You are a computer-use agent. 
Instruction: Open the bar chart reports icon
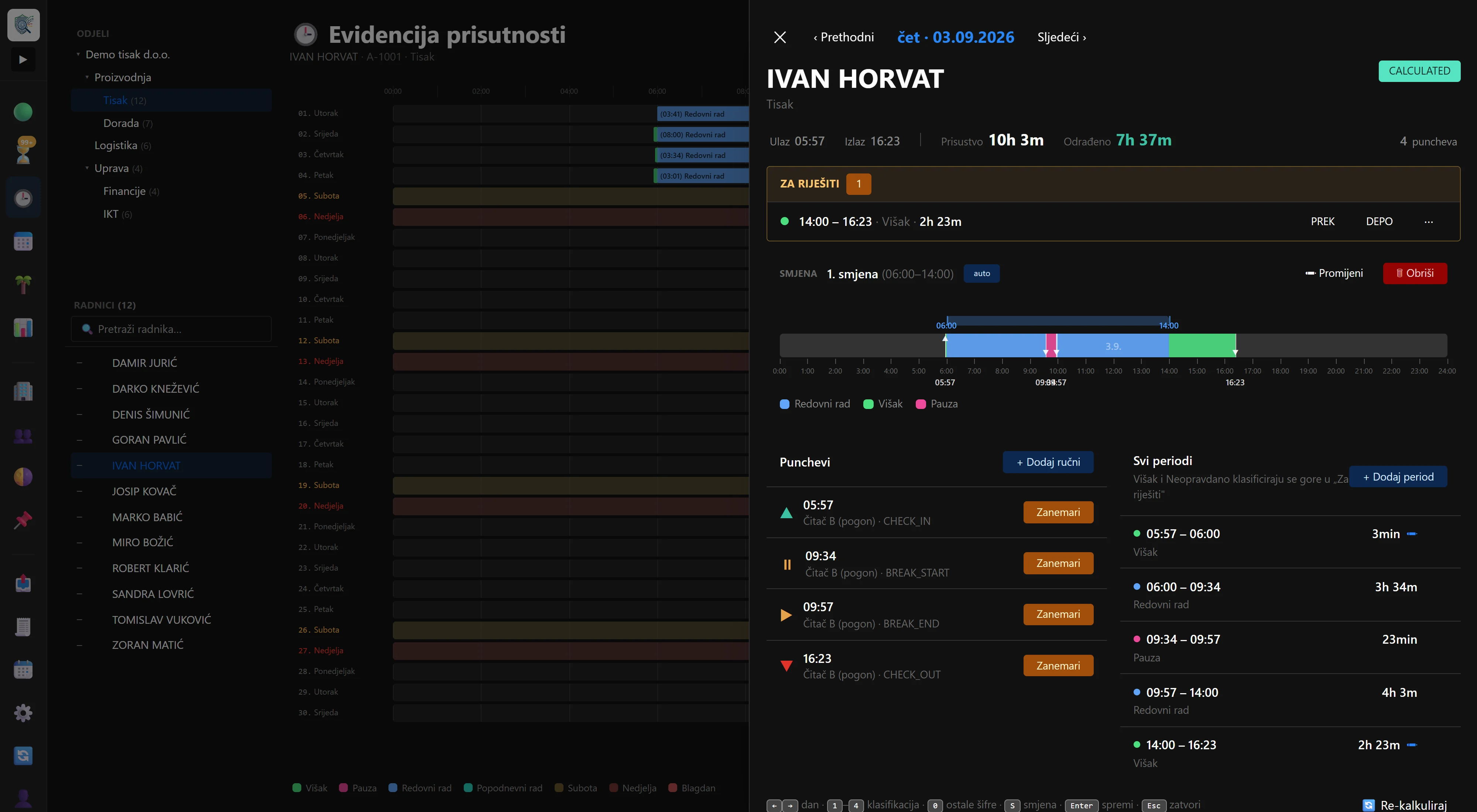point(23,327)
